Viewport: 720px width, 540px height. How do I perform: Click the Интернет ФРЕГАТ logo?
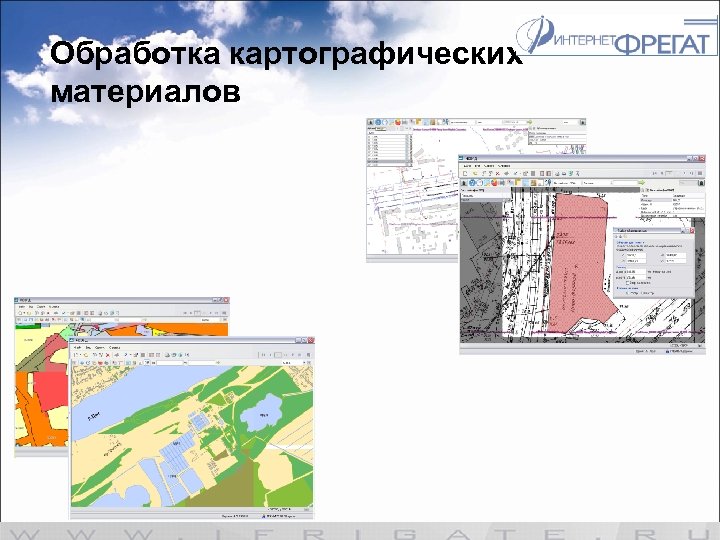617,37
